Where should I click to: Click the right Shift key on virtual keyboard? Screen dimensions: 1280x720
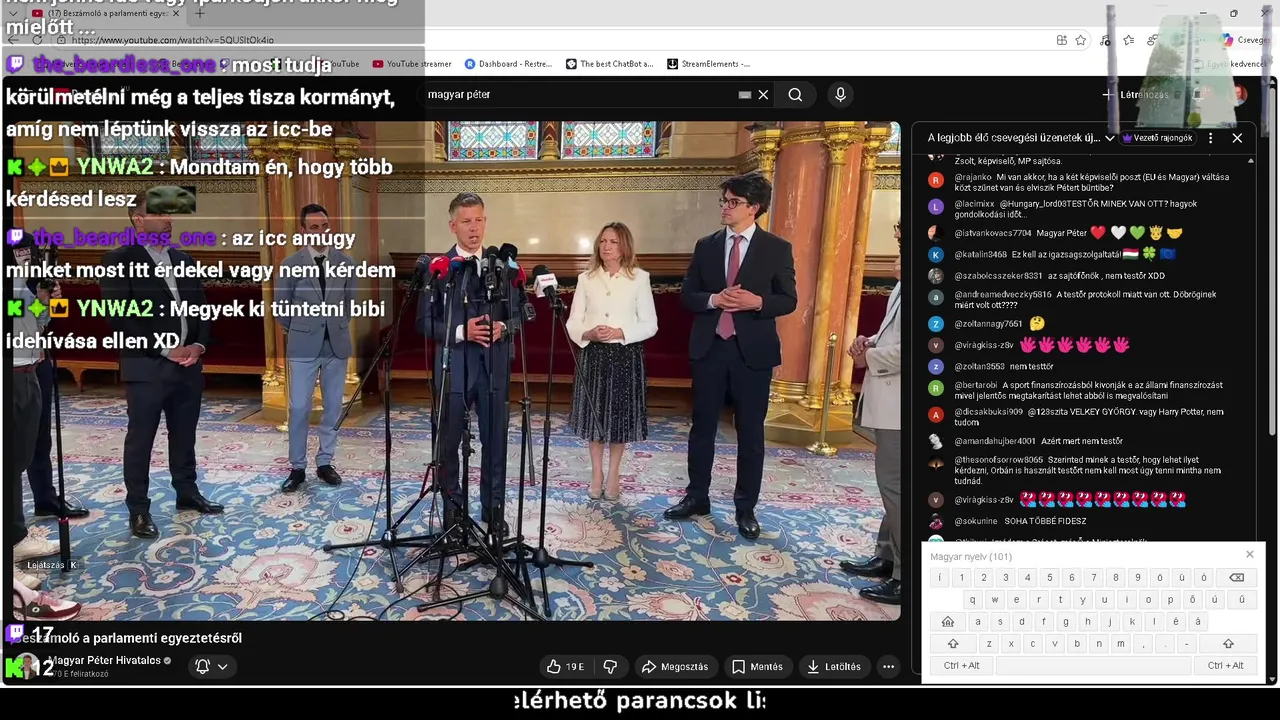(1228, 644)
